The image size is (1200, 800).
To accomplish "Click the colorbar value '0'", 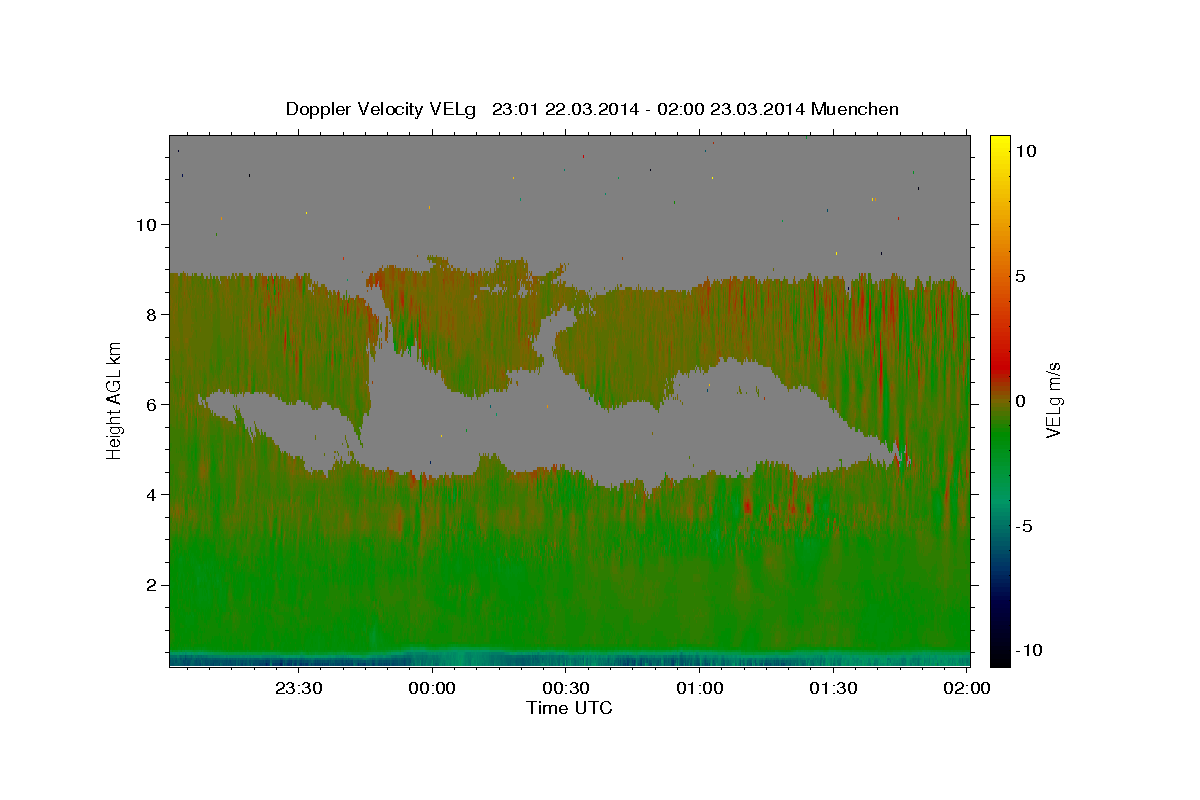I will click(1020, 401).
